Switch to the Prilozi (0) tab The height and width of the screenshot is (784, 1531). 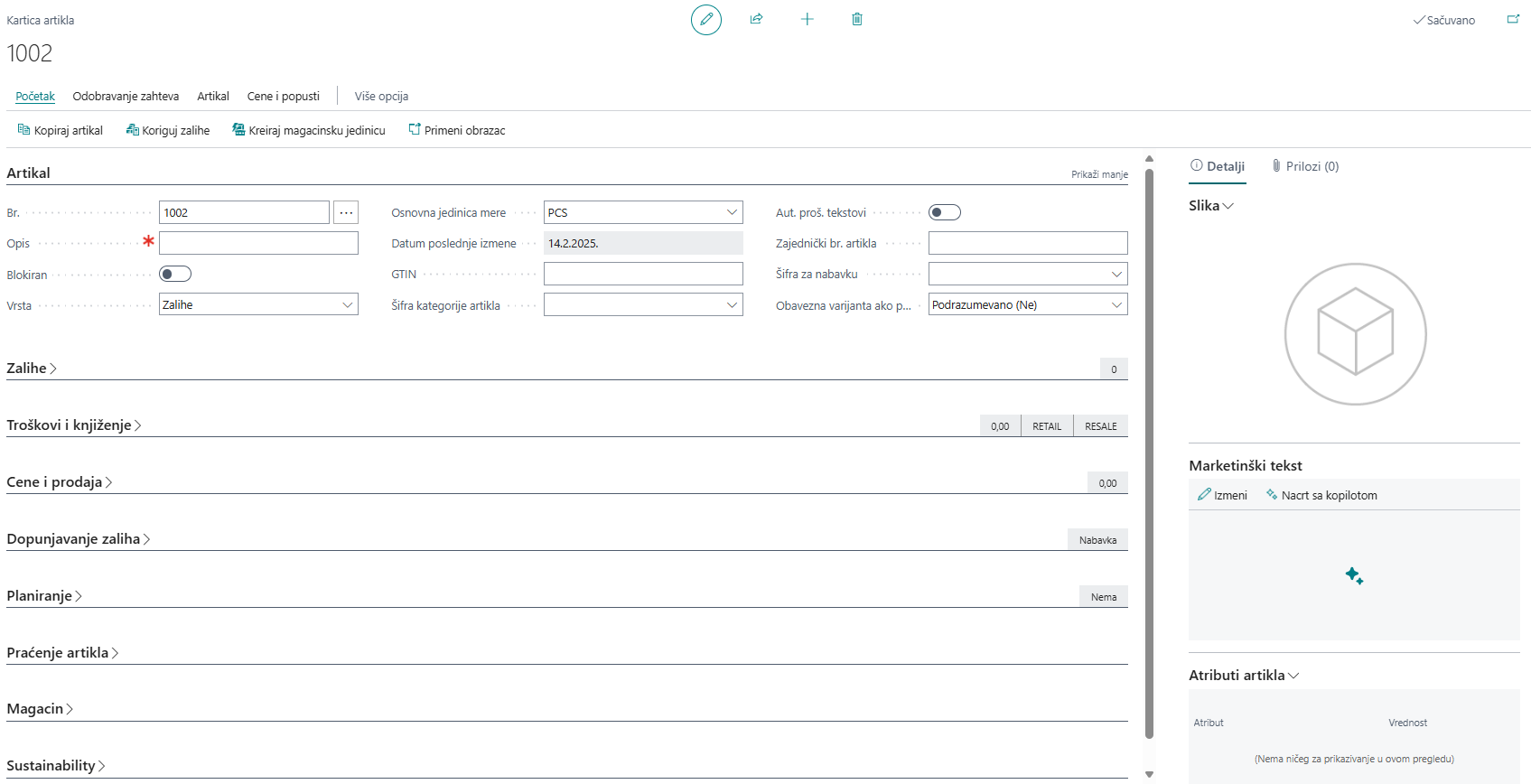pos(1305,166)
